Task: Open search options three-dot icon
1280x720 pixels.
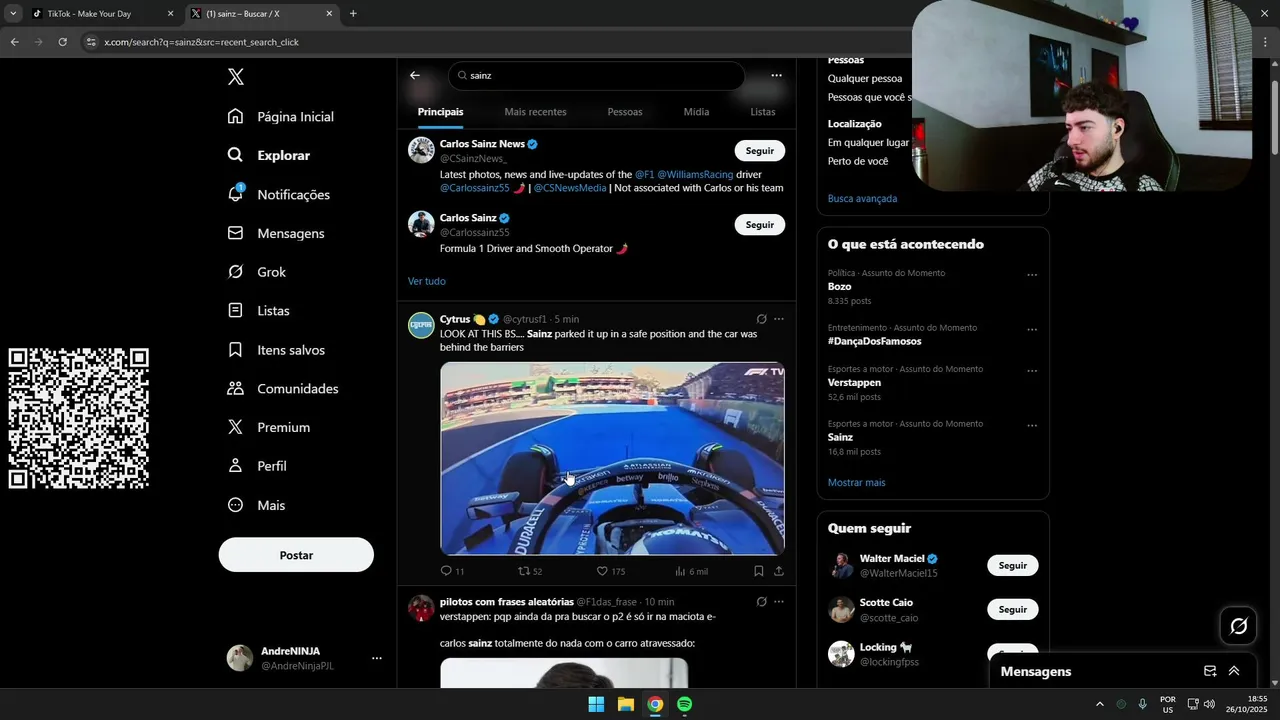Action: (776, 75)
